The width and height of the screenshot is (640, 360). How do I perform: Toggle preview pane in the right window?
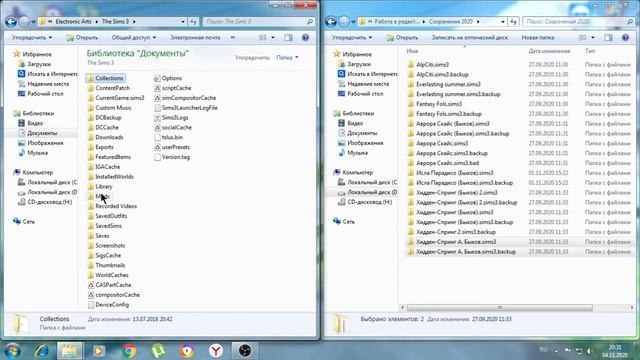pos(609,38)
